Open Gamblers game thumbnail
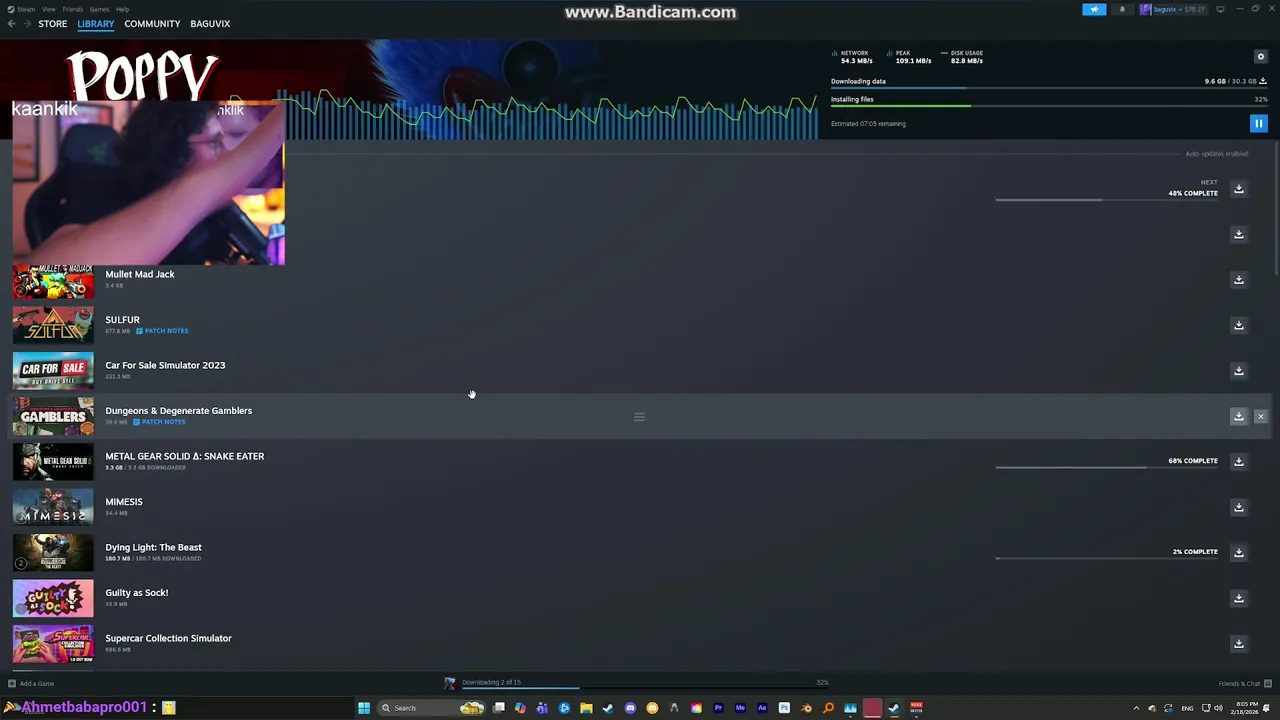Viewport: 1280px width, 720px height. coord(53,417)
